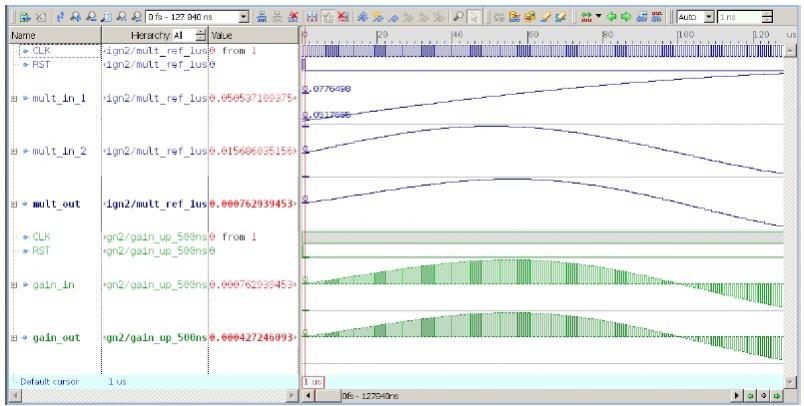Click the padlock folder icon
Viewport: 804px width, 406px height.
(530, 17)
